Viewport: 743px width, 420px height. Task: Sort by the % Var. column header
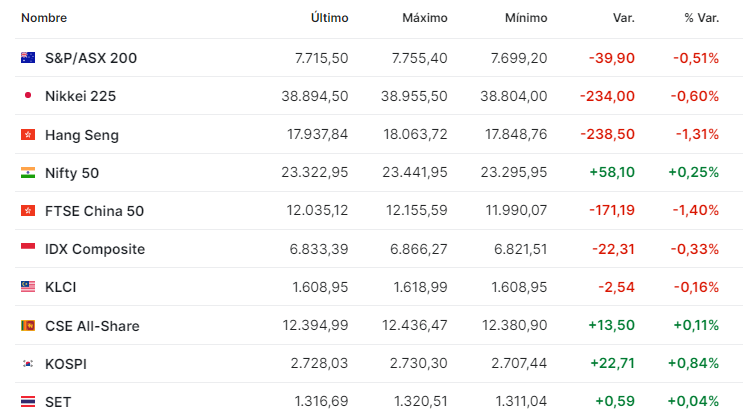click(701, 18)
